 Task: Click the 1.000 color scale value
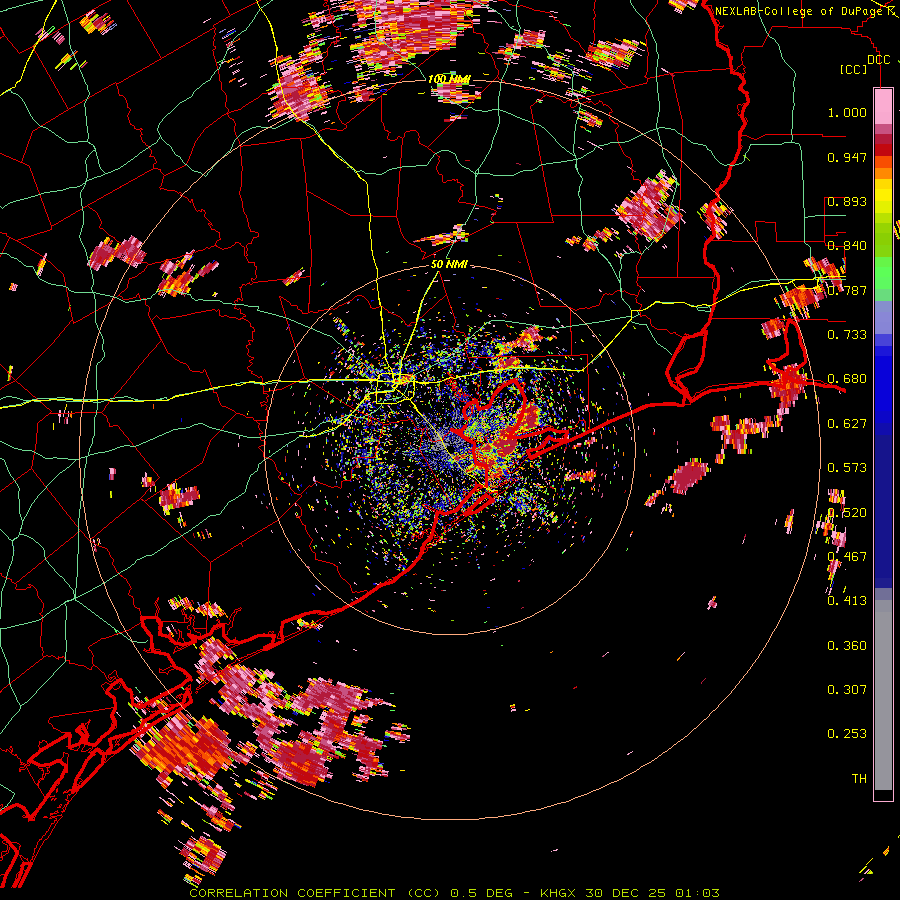click(847, 112)
